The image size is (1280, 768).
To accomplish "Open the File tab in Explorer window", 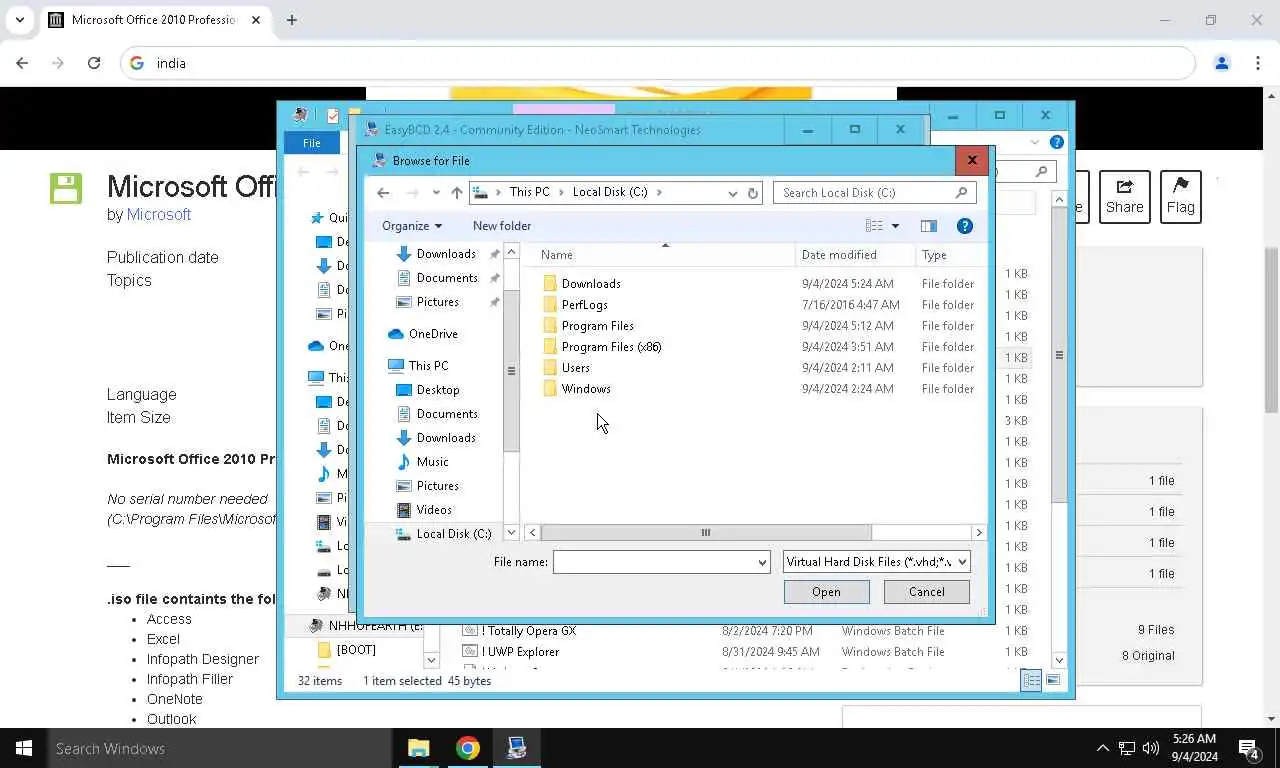I will coord(312,143).
